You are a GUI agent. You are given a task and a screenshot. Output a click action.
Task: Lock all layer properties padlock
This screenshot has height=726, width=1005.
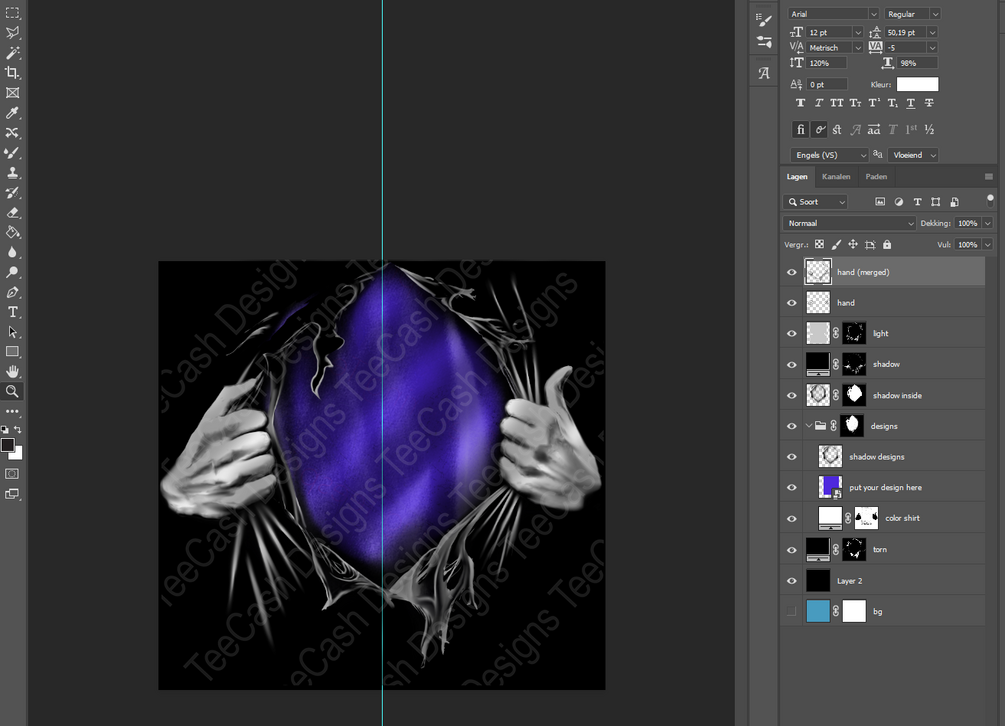(x=887, y=244)
